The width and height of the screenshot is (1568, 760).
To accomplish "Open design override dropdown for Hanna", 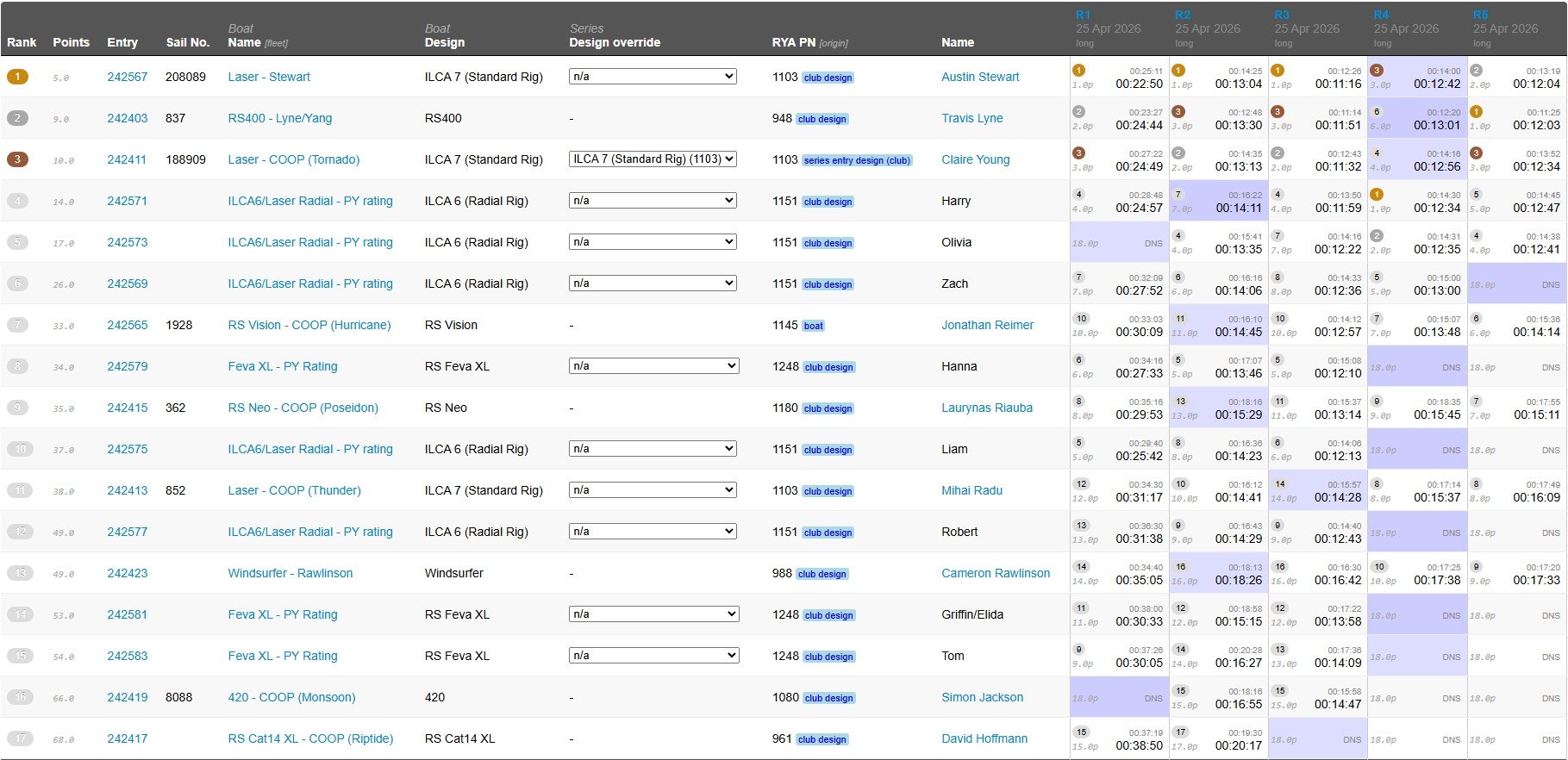I will (x=653, y=366).
